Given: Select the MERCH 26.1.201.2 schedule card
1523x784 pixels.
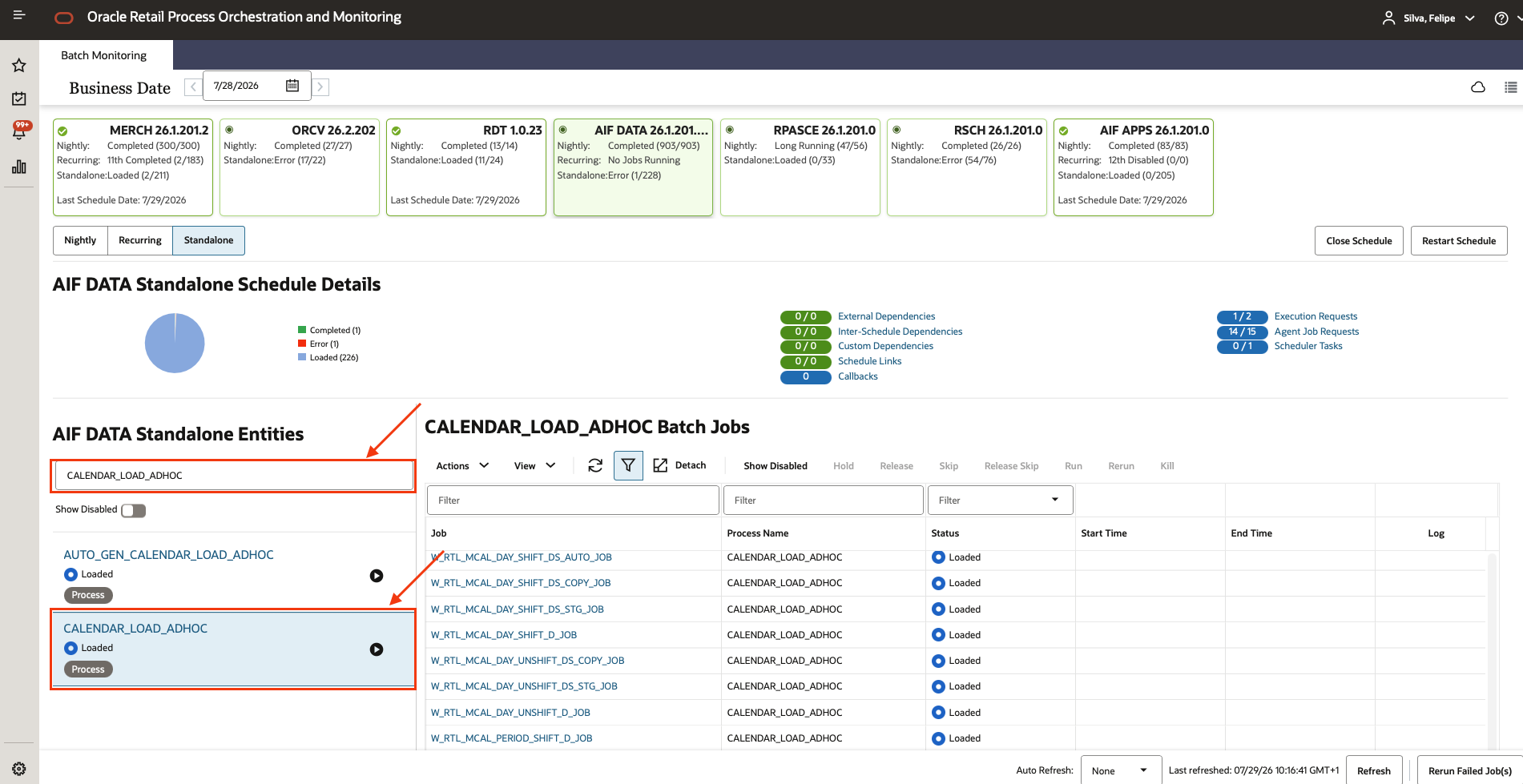Looking at the screenshot, I should 133,167.
